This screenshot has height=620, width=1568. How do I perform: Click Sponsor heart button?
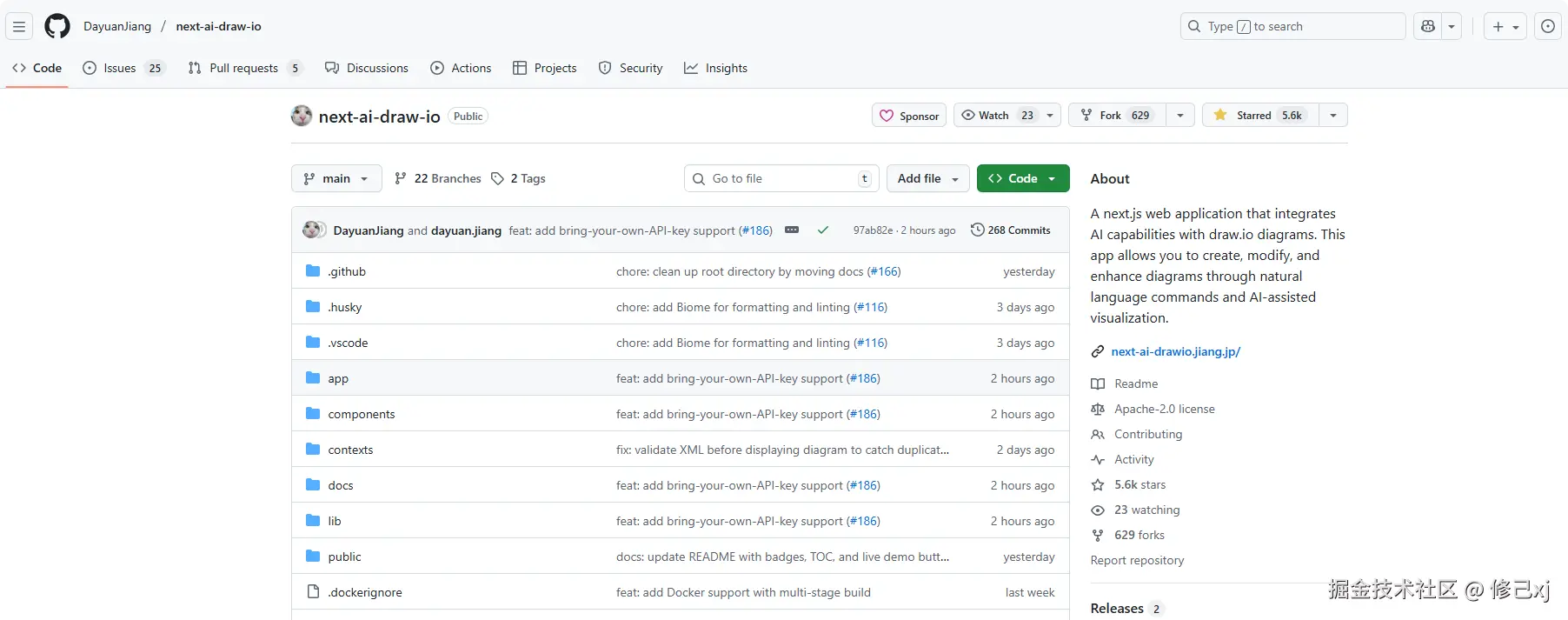909,116
